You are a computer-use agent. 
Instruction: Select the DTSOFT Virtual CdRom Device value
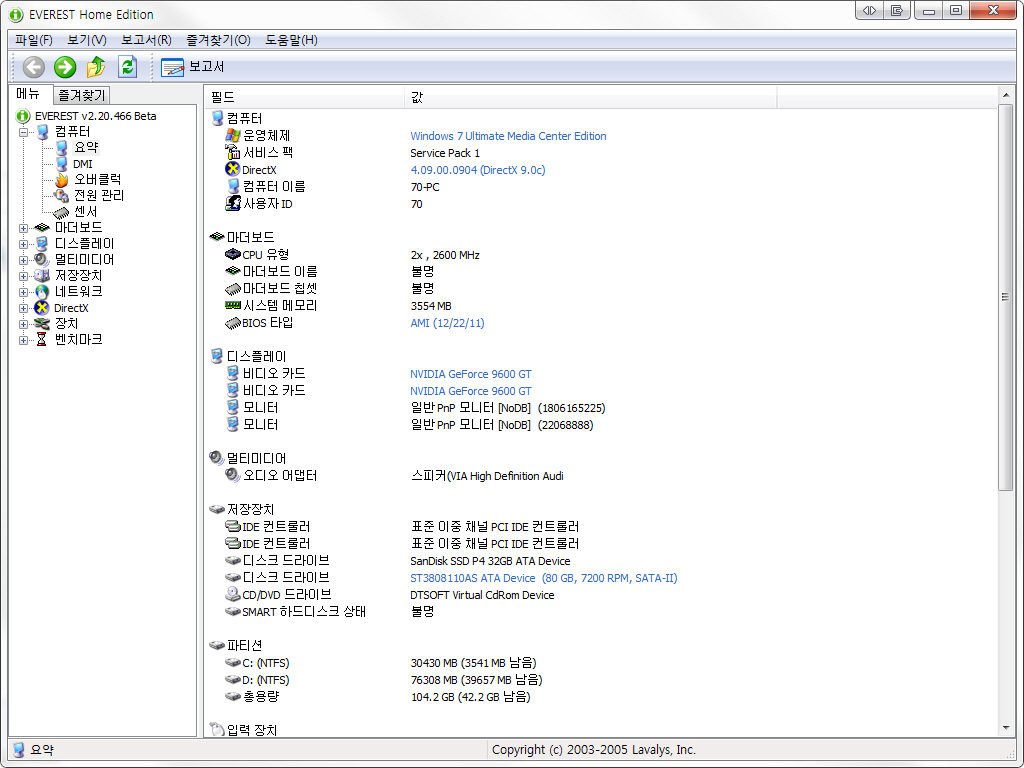482,595
